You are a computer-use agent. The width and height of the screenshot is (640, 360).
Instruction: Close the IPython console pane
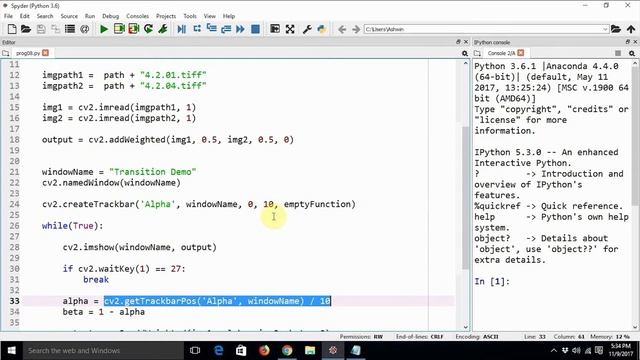[x=635, y=42]
